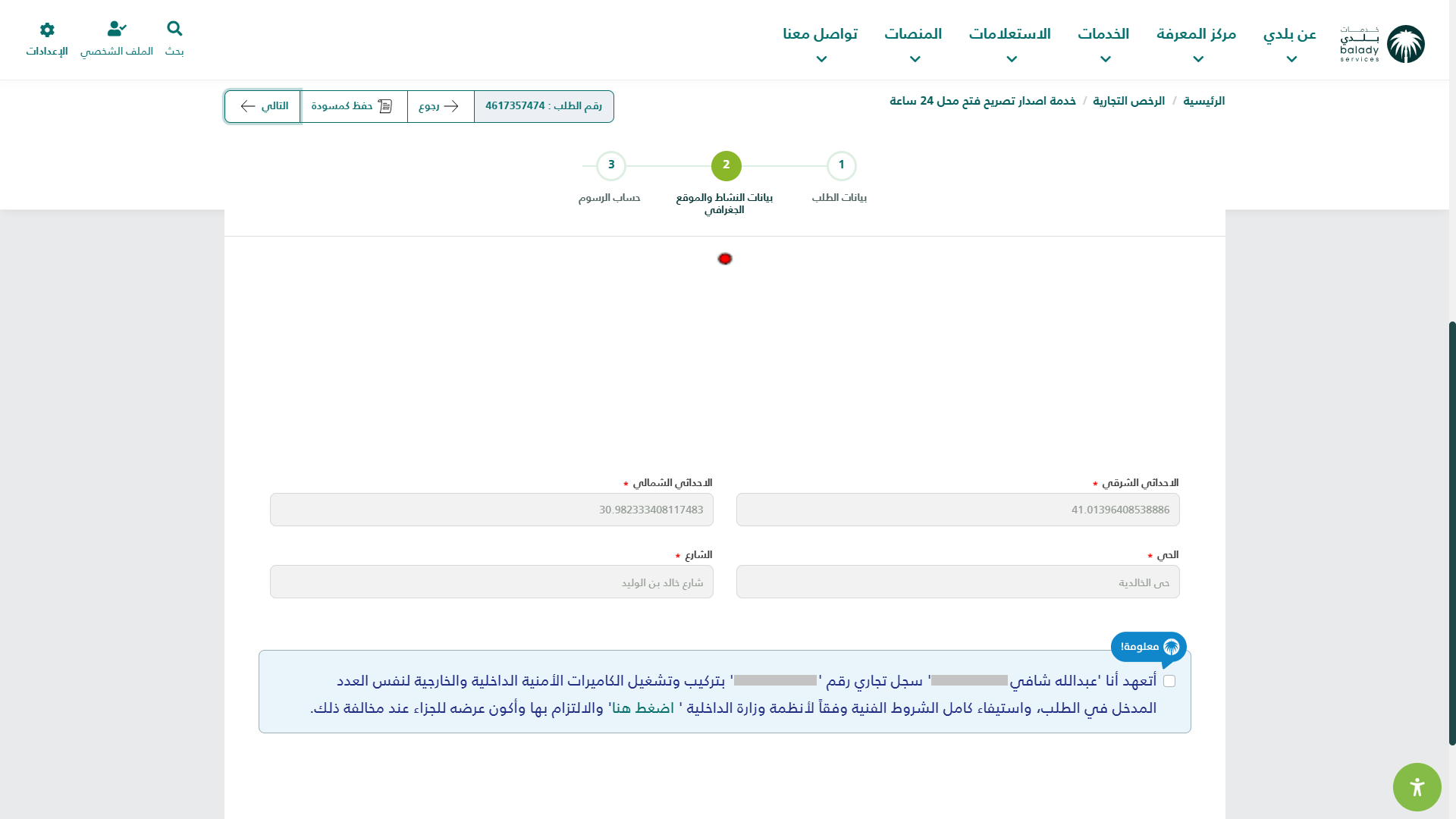Expand the عن بلدي menu chevron
Image resolution: width=1456 pixels, height=819 pixels.
coord(1291,59)
